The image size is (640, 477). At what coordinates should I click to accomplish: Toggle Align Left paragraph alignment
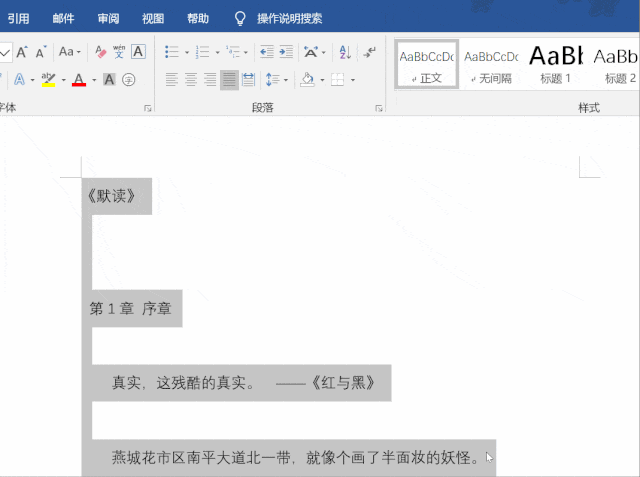point(172,80)
